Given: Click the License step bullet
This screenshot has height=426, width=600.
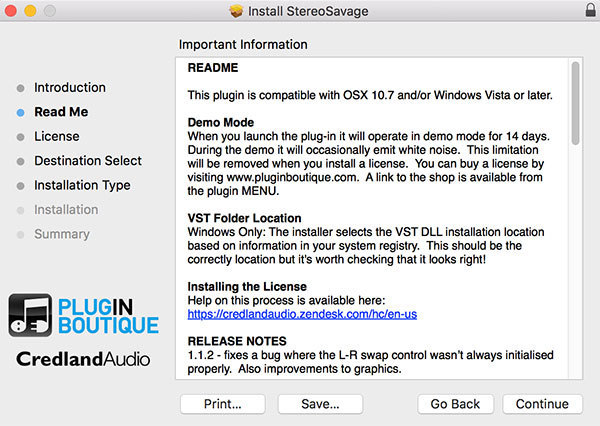Looking at the screenshot, I should click(x=21, y=137).
